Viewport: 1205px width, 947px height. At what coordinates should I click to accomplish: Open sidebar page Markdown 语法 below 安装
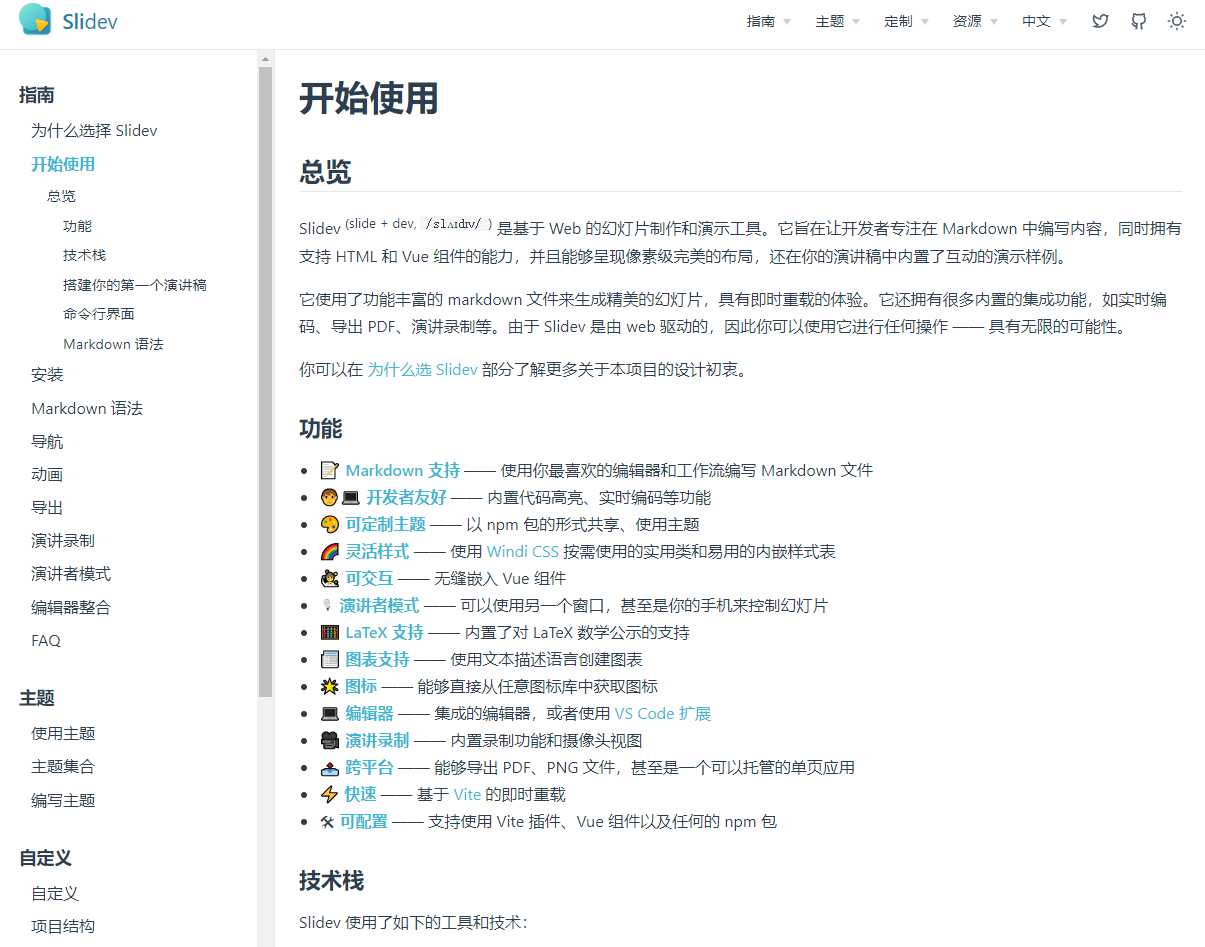point(87,408)
